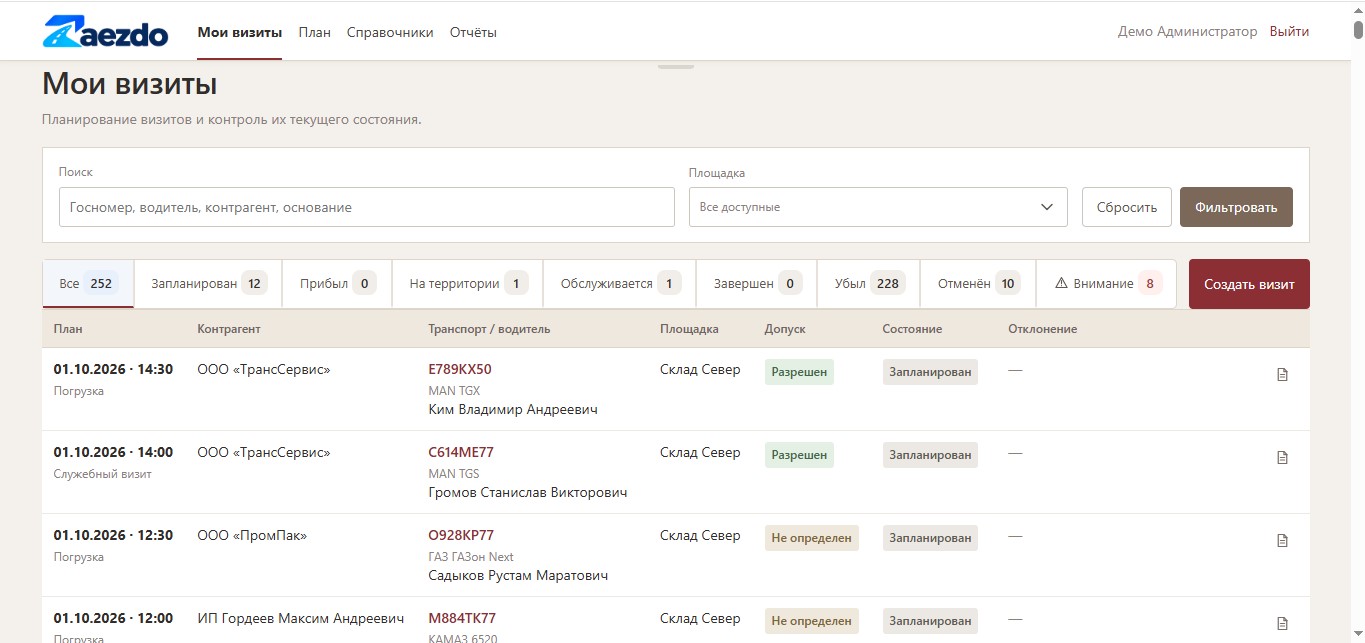Click the Фильтровать button

pos(1236,207)
